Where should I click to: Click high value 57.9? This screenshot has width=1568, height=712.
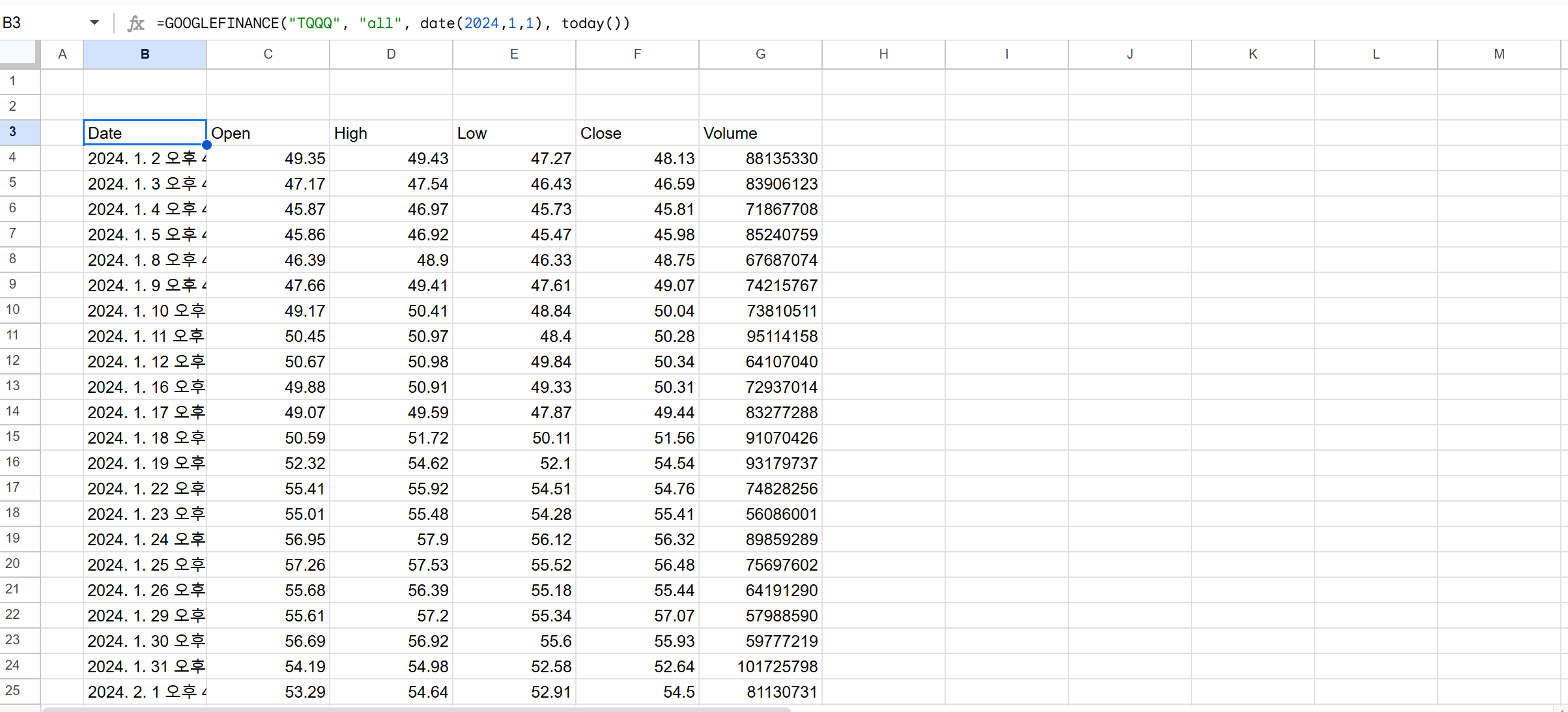(x=391, y=539)
